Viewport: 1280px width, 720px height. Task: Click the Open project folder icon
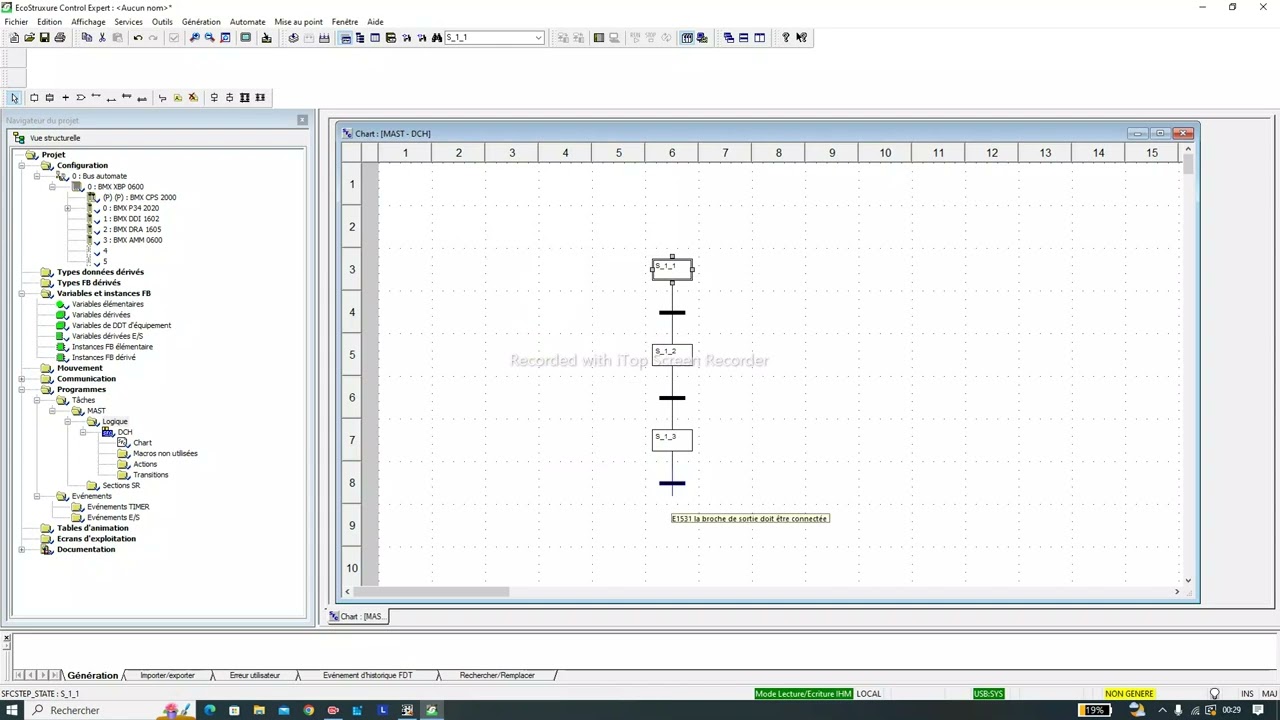coord(29,38)
